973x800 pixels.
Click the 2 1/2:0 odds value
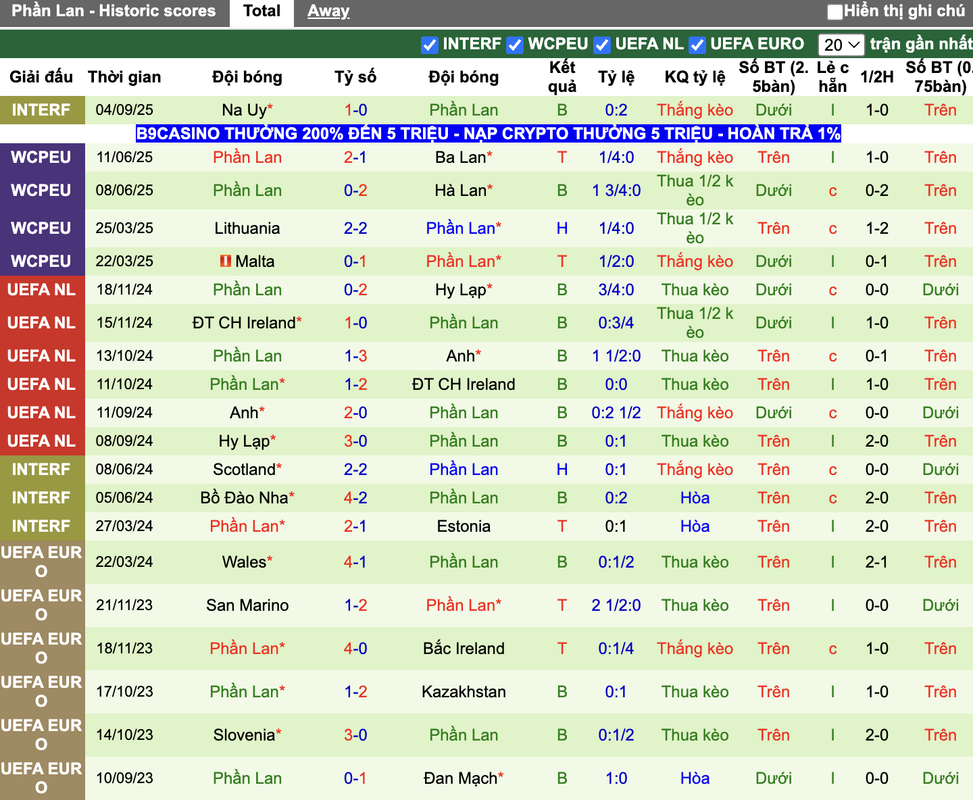pyautogui.click(x=616, y=605)
